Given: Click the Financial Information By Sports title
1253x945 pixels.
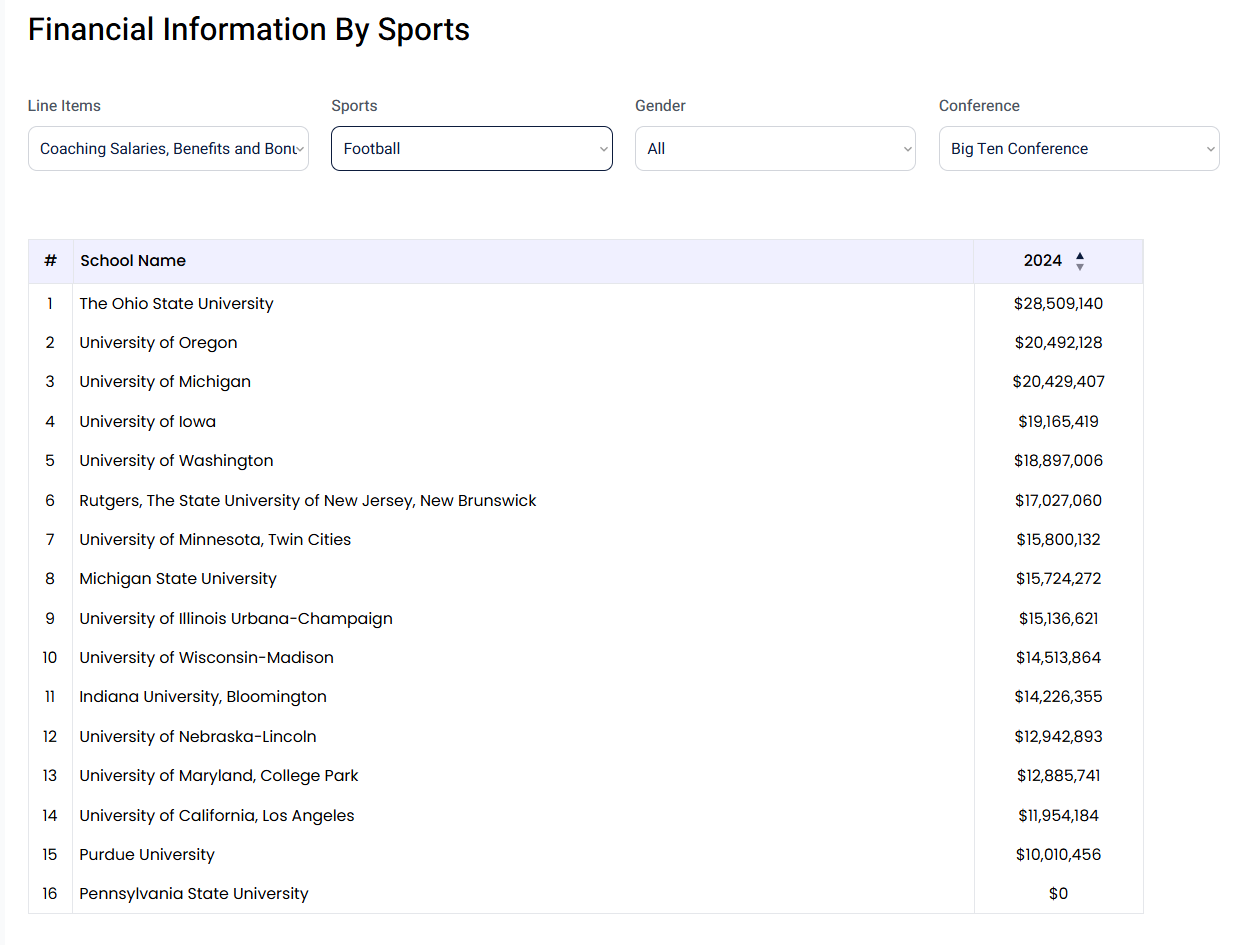Looking at the screenshot, I should click(x=248, y=29).
